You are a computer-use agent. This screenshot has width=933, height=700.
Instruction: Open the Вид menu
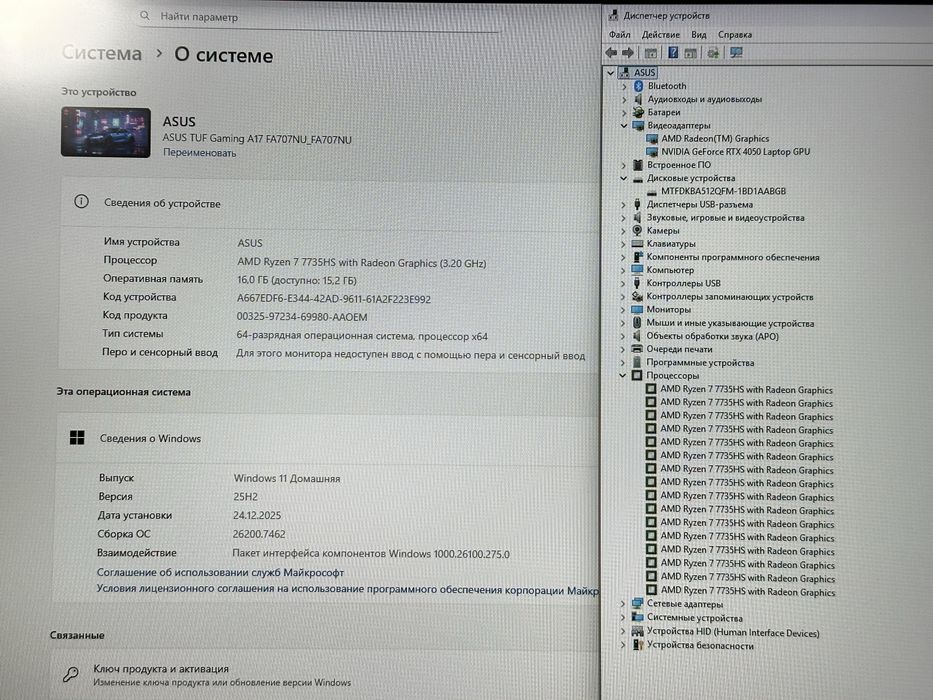[699, 35]
